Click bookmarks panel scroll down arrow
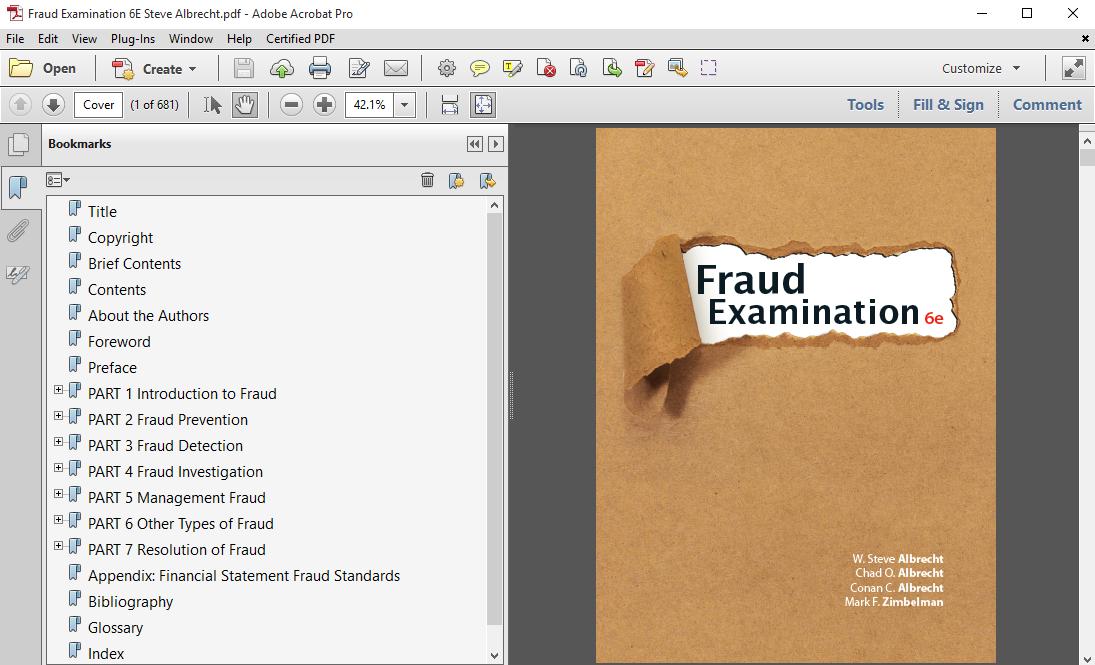This screenshot has width=1095, height=665. 494,656
